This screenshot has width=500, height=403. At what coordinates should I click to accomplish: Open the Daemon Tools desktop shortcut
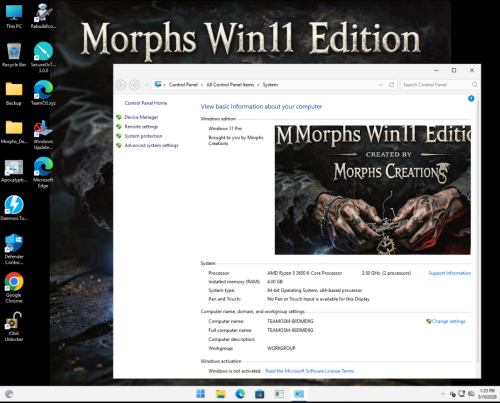[14, 208]
